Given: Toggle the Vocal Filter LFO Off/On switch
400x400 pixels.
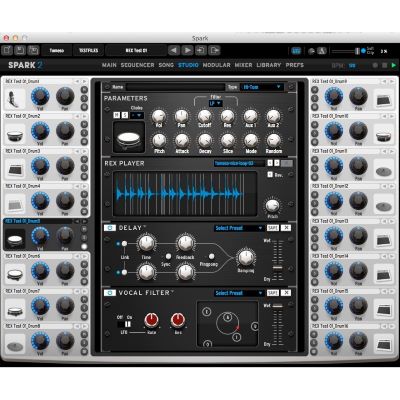Looking at the screenshot, I should point(124,324).
